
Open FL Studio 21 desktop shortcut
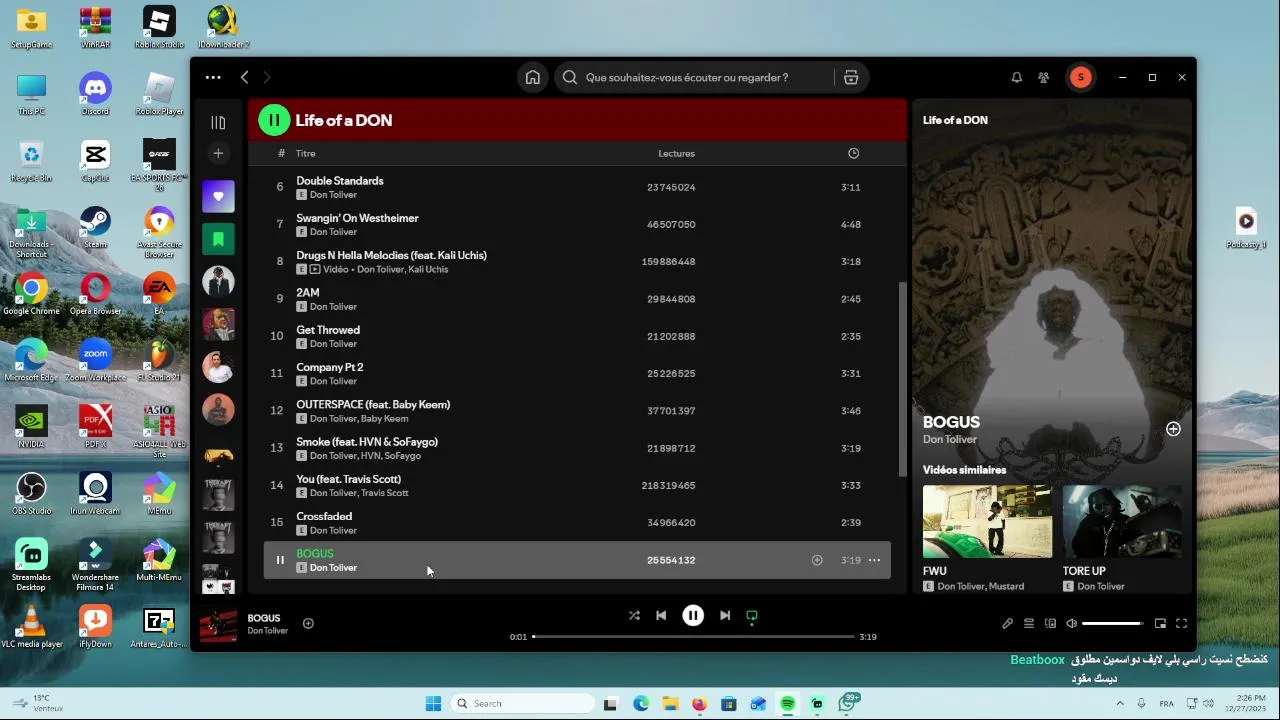click(159, 361)
